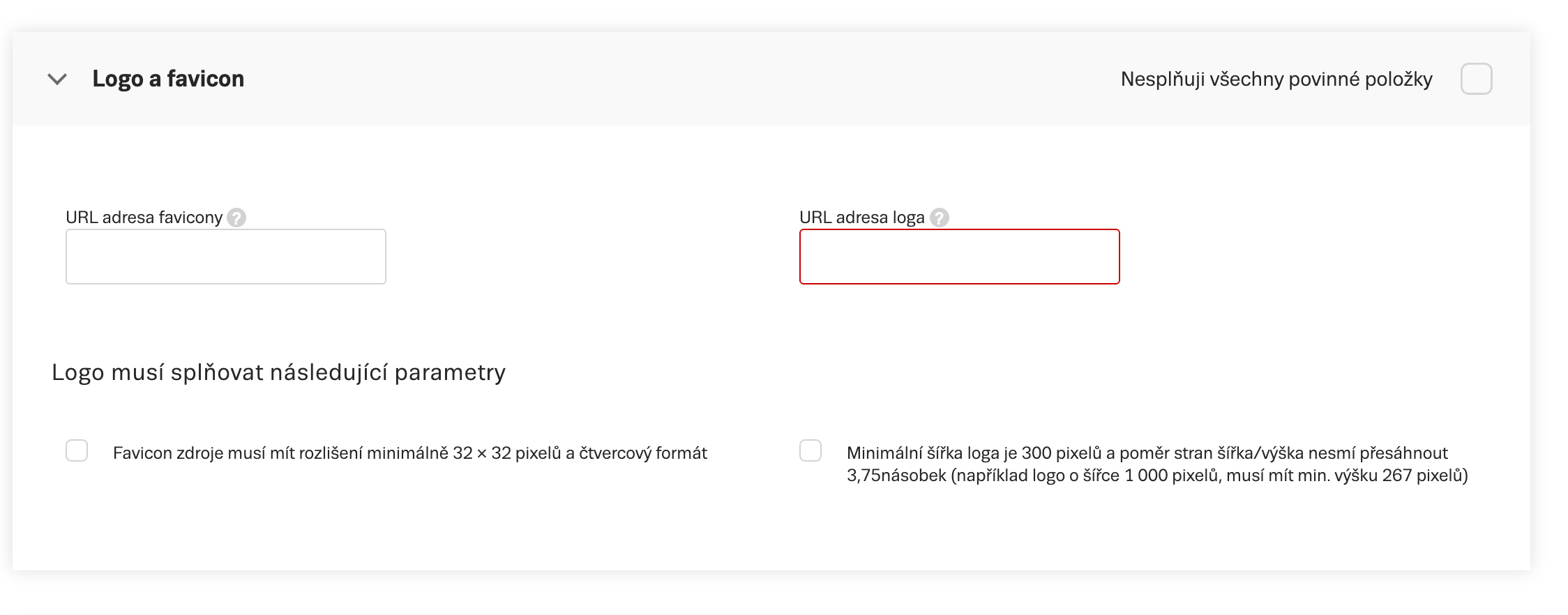Click the "URL adresa loga" field label
The image size is (1568, 615).
tap(861, 218)
